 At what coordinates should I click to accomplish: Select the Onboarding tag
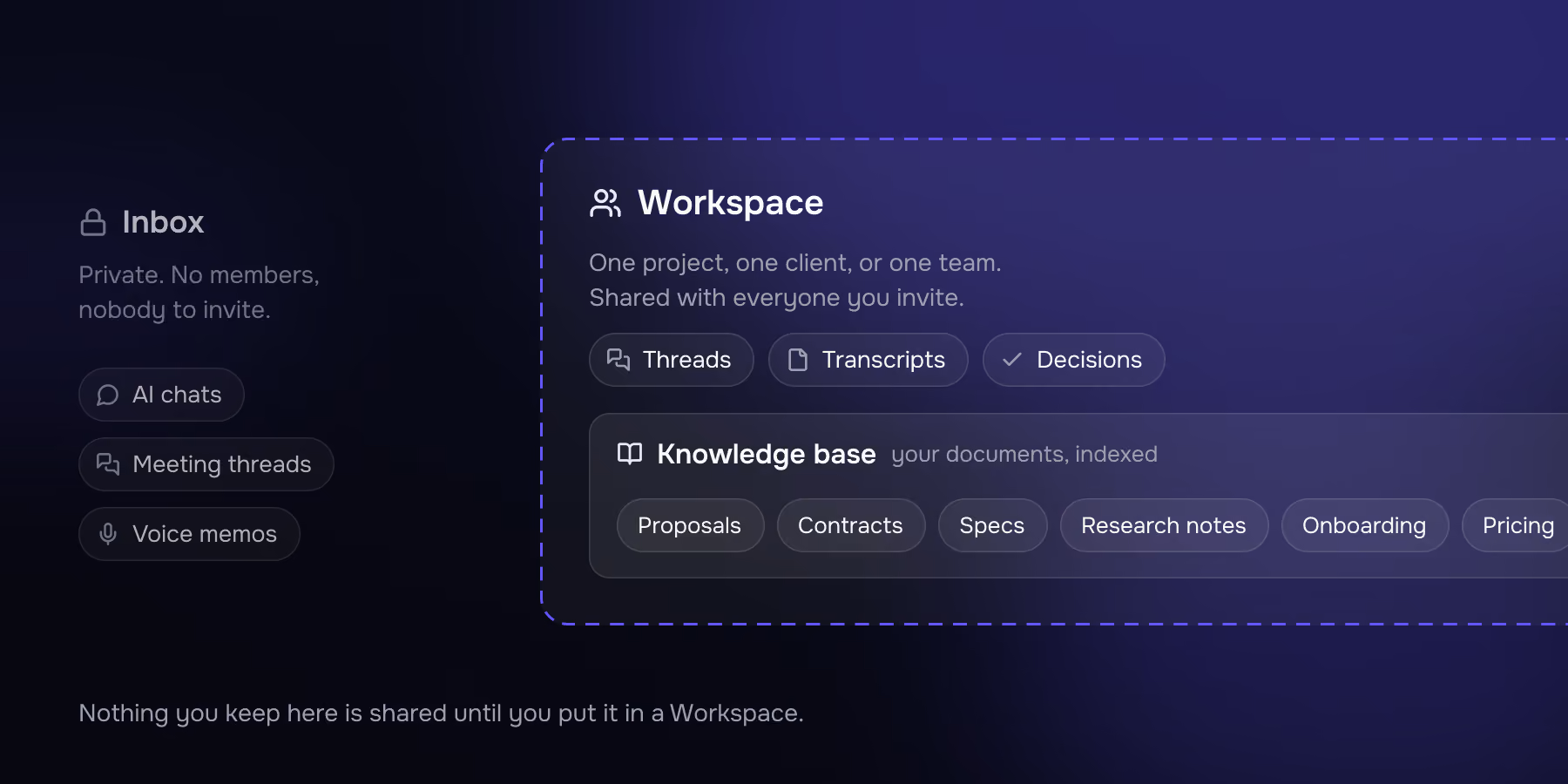(x=1365, y=525)
